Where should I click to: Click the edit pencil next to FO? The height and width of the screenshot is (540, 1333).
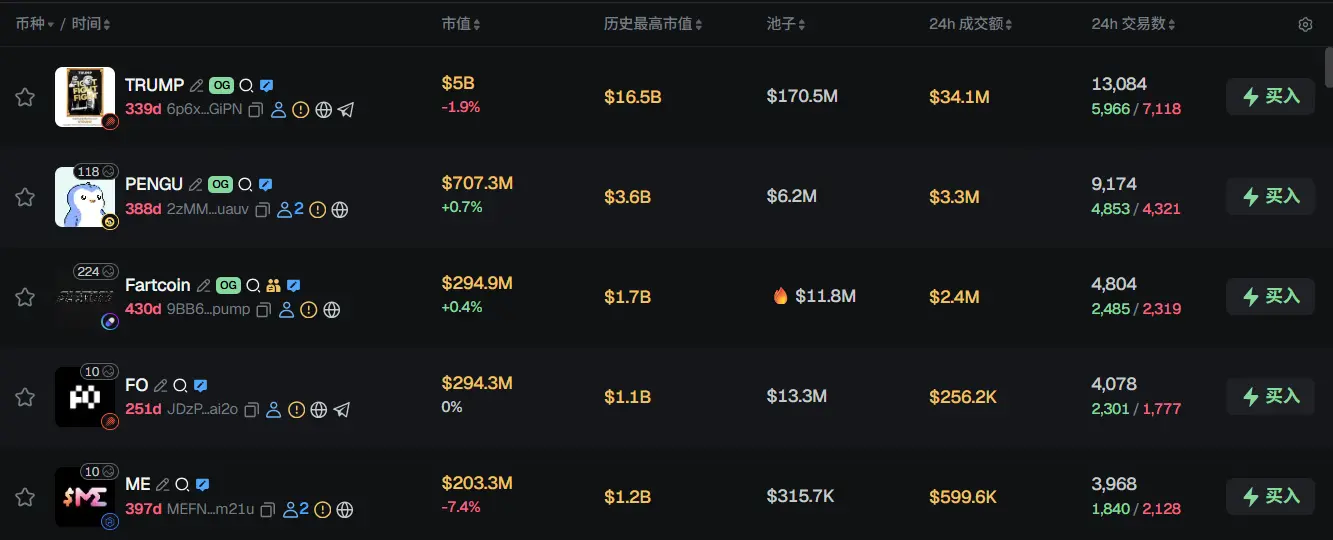(161, 385)
